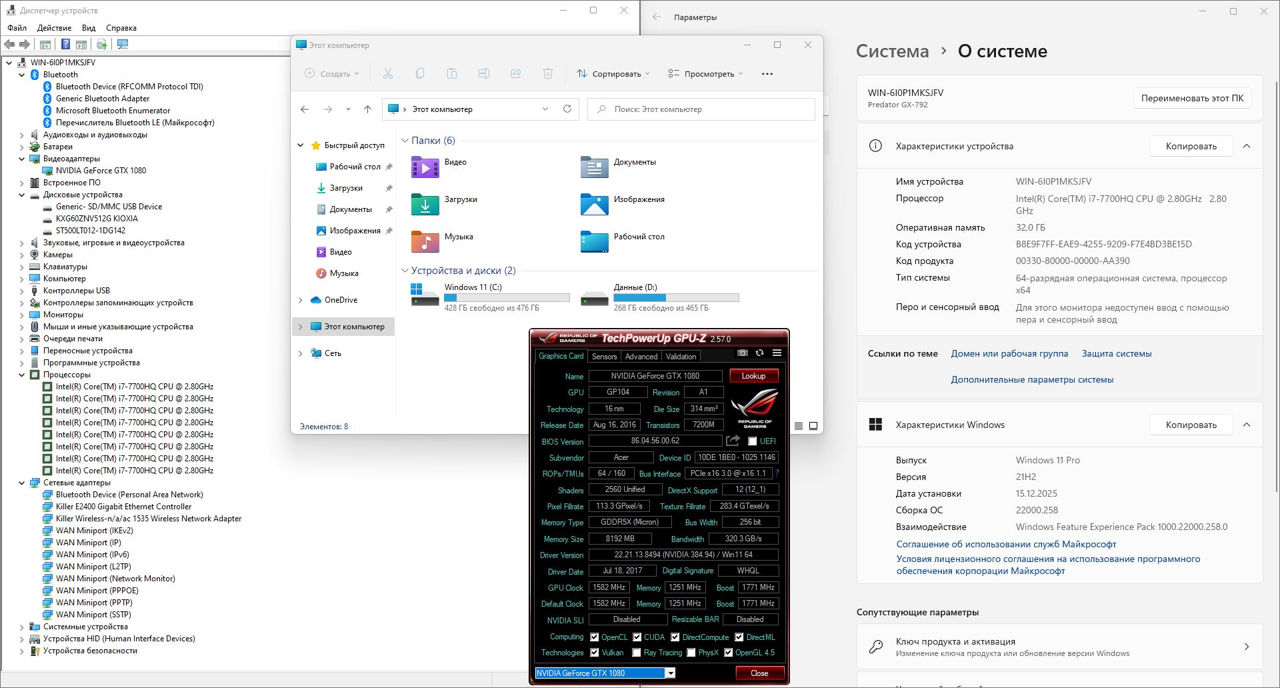Click GPU-Z screenshot camera icon

743,353
